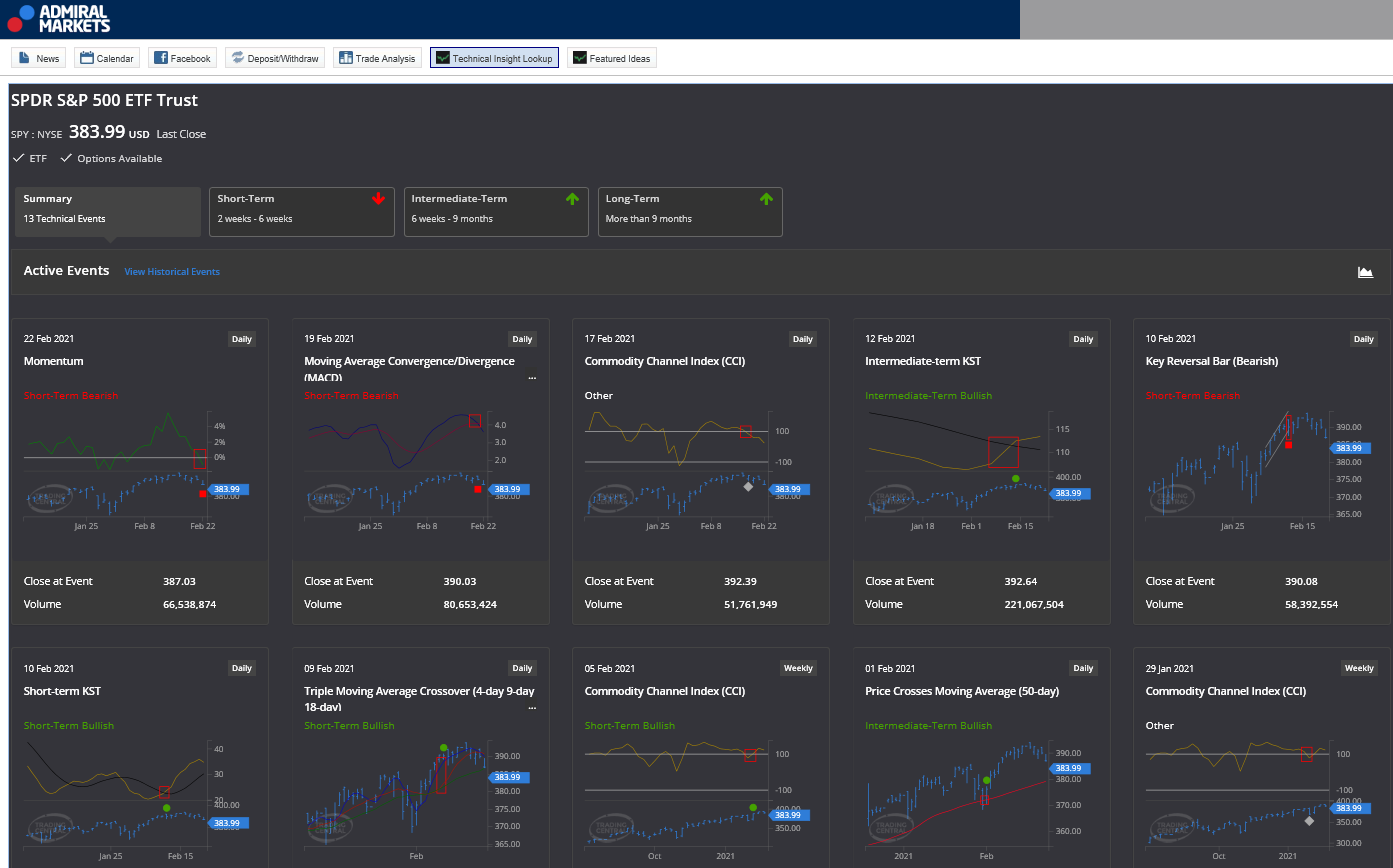Click close at event value 387.03
This screenshot has width=1393, height=868.
tap(179, 581)
